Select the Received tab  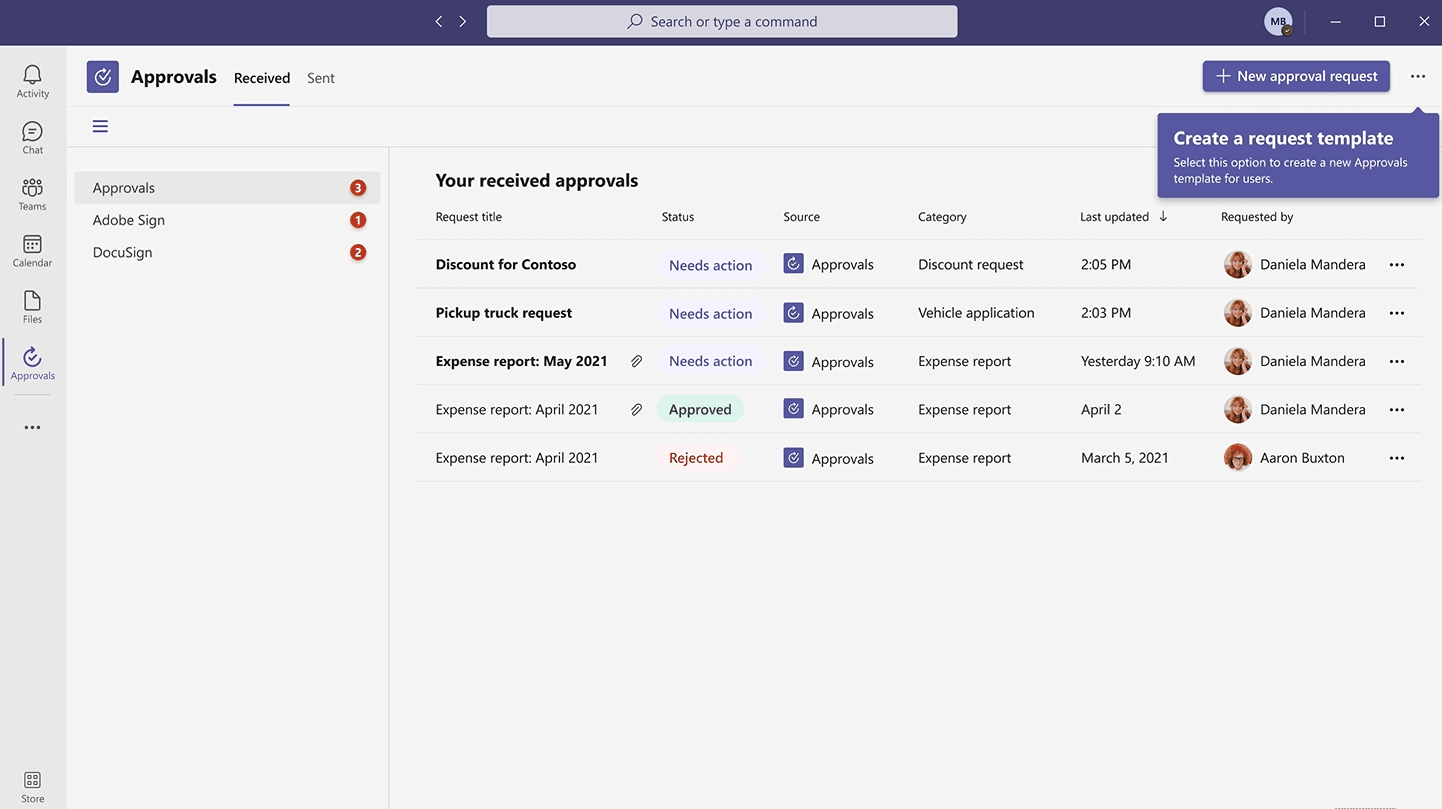(261, 76)
